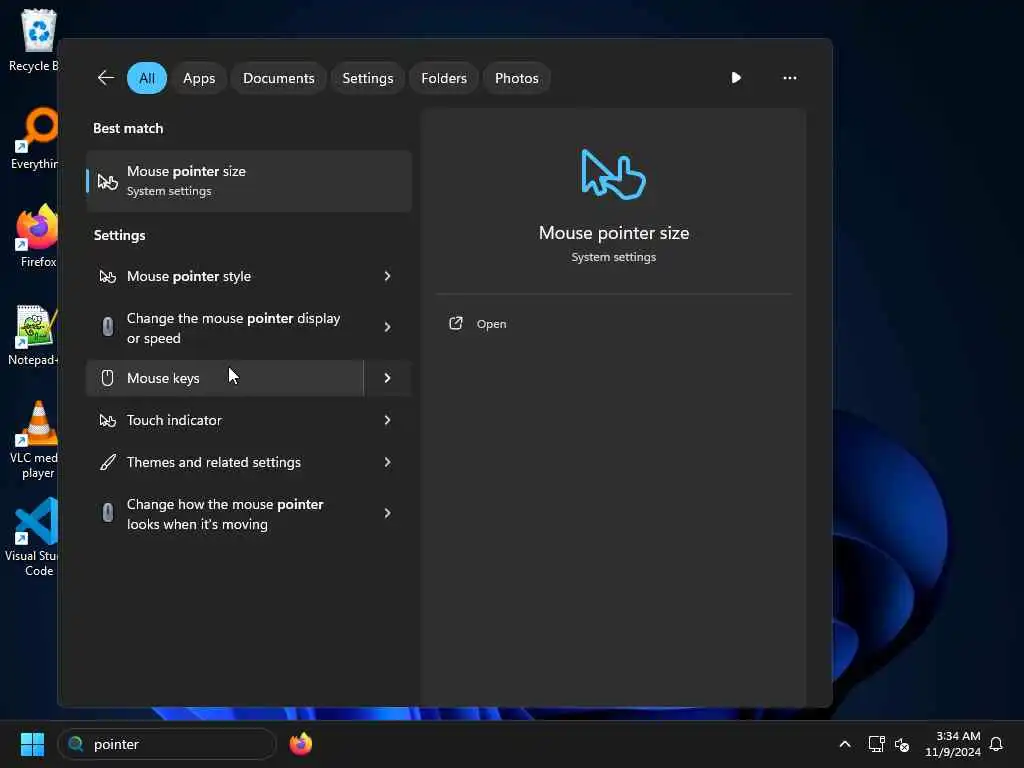Click the Touch indicator pointer icon
Image resolution: width=1024 pixels, height=768 pixels.
[x=107, y=420]
